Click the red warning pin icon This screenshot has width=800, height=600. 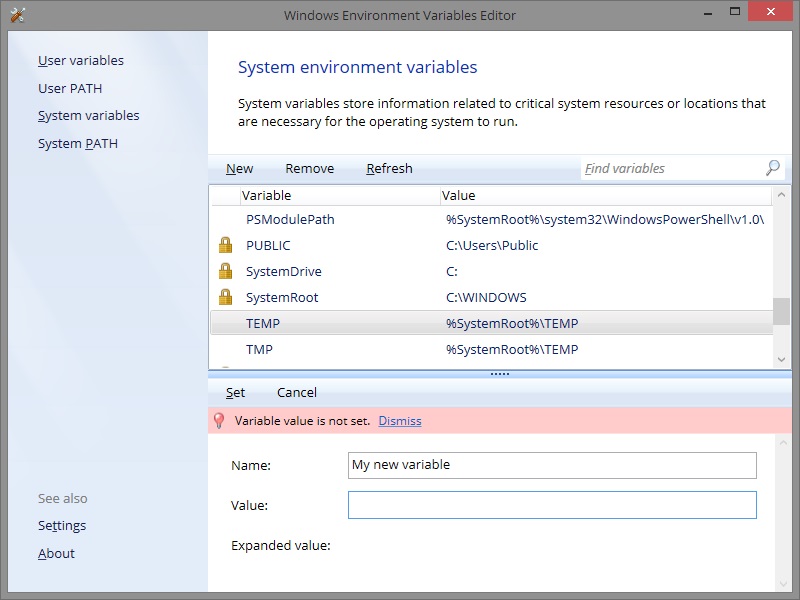pyautogui.click(x=219, y=420)
